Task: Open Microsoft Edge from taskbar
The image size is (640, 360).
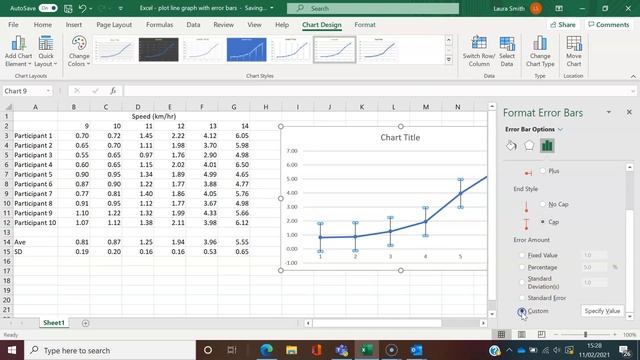Action: (x=266, y=350)
